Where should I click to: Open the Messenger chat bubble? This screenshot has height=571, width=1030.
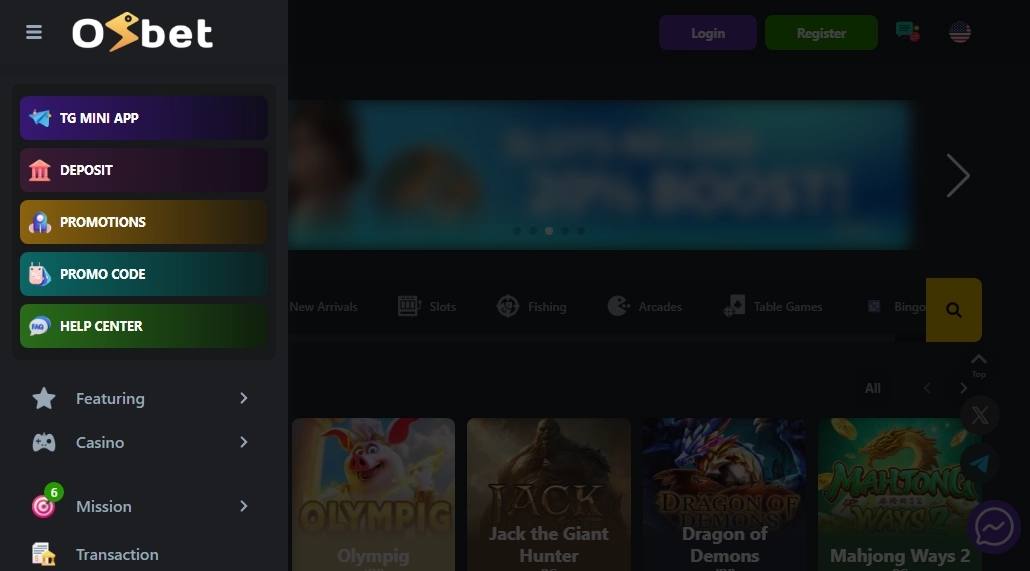point(994,527)
